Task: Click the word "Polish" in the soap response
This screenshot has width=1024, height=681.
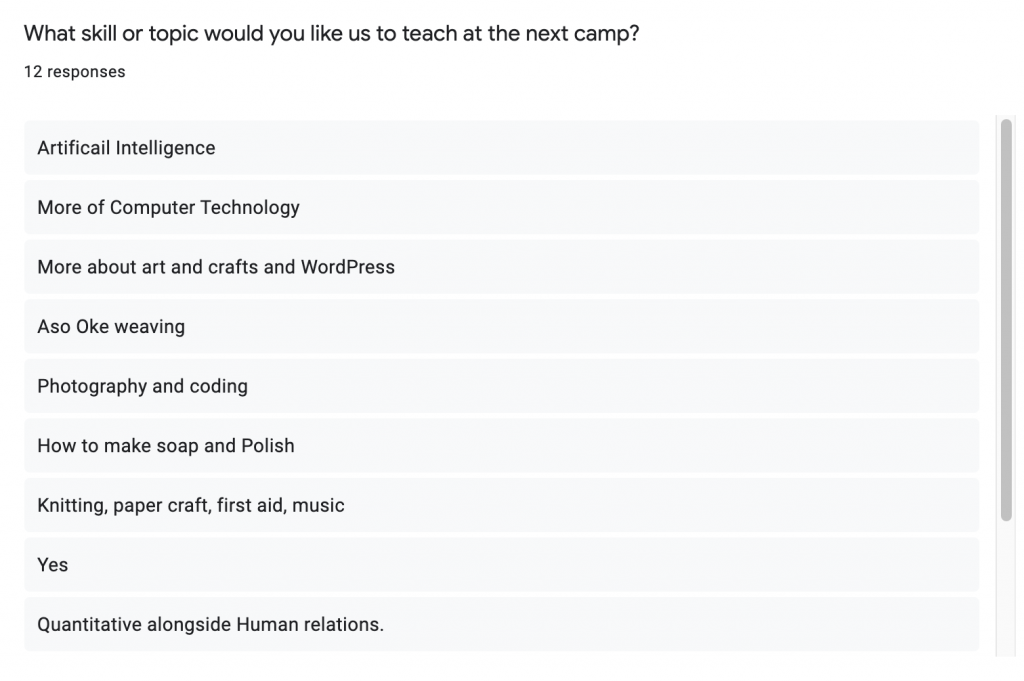Action: [268, 446]
